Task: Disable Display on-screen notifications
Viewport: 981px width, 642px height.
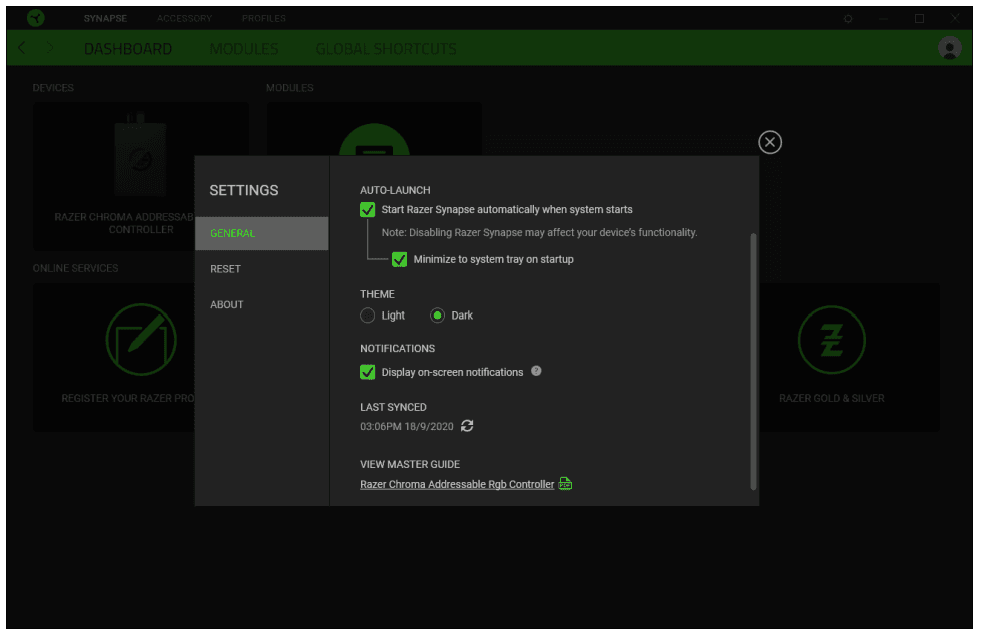Action: click(x=368, y=371)
